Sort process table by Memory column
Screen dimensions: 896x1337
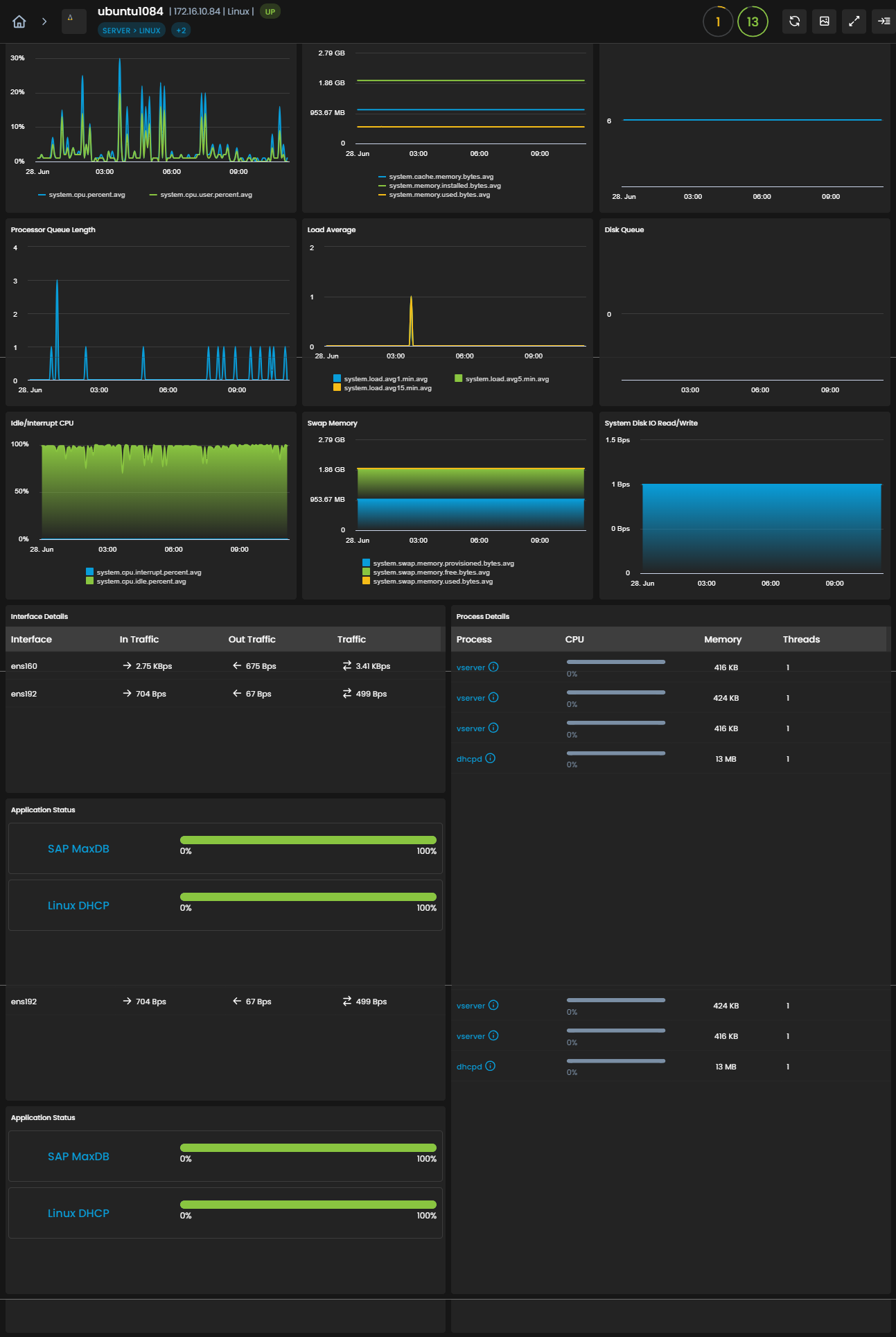723,639
